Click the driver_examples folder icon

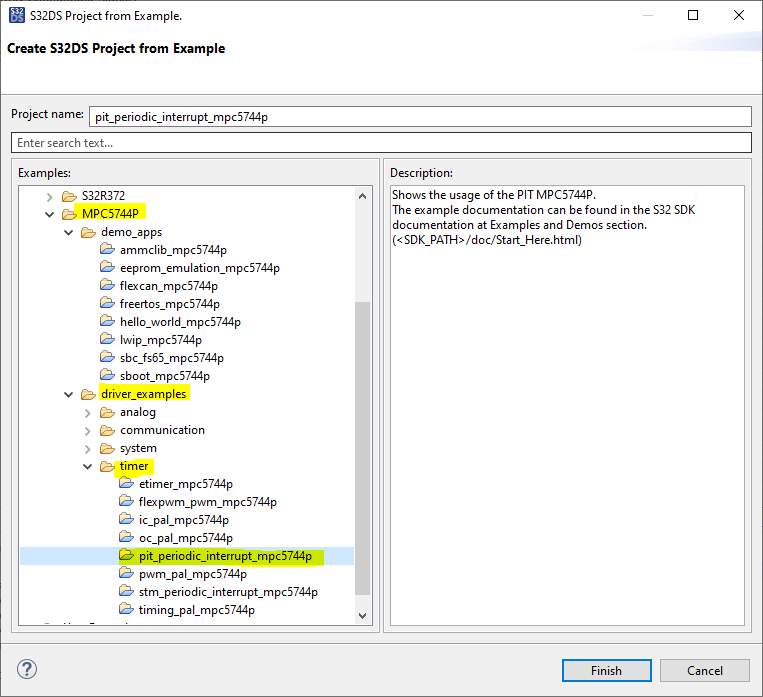click(88, 394)
